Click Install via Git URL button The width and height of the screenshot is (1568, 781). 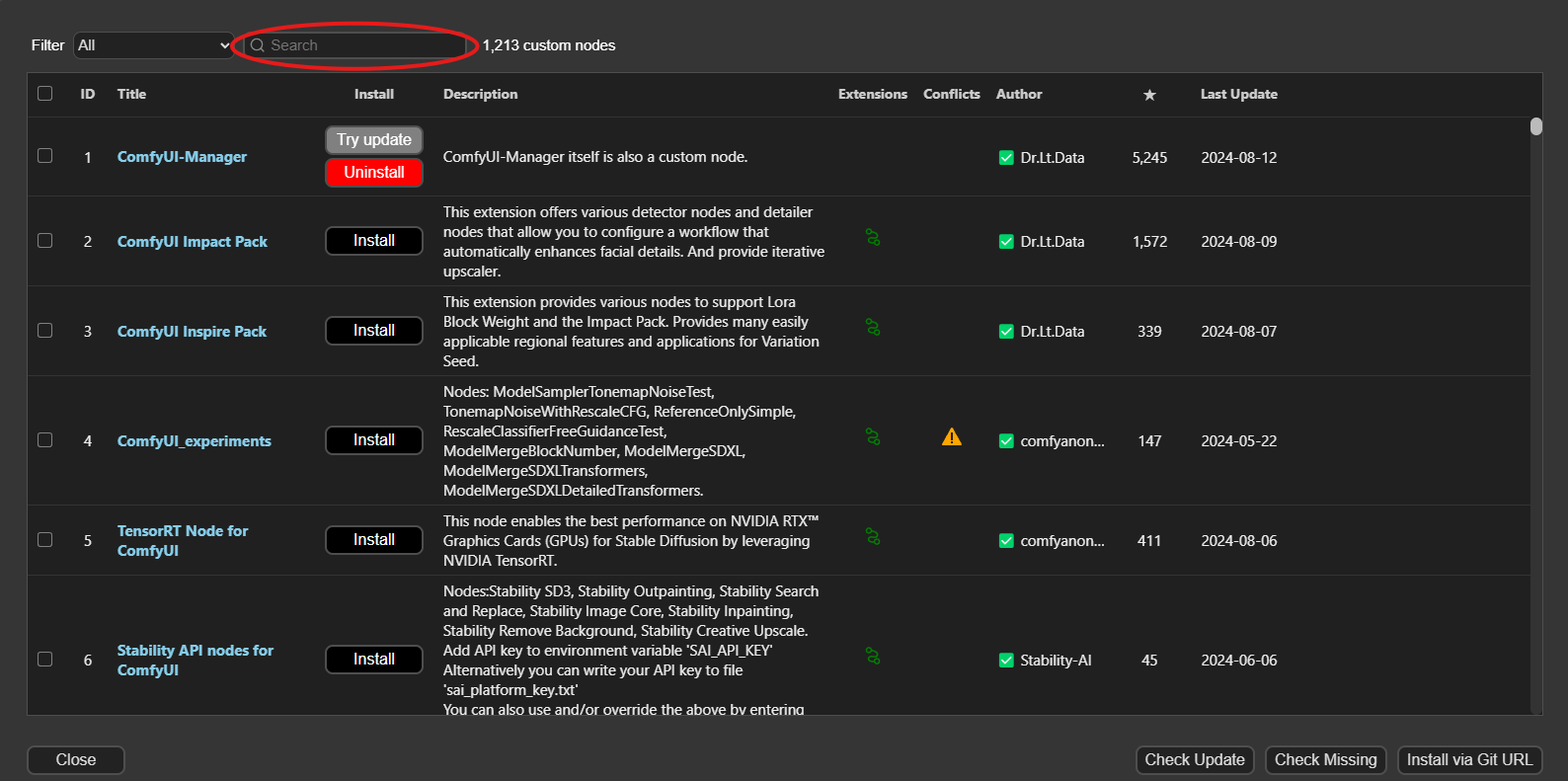(x=1469, y=760)
